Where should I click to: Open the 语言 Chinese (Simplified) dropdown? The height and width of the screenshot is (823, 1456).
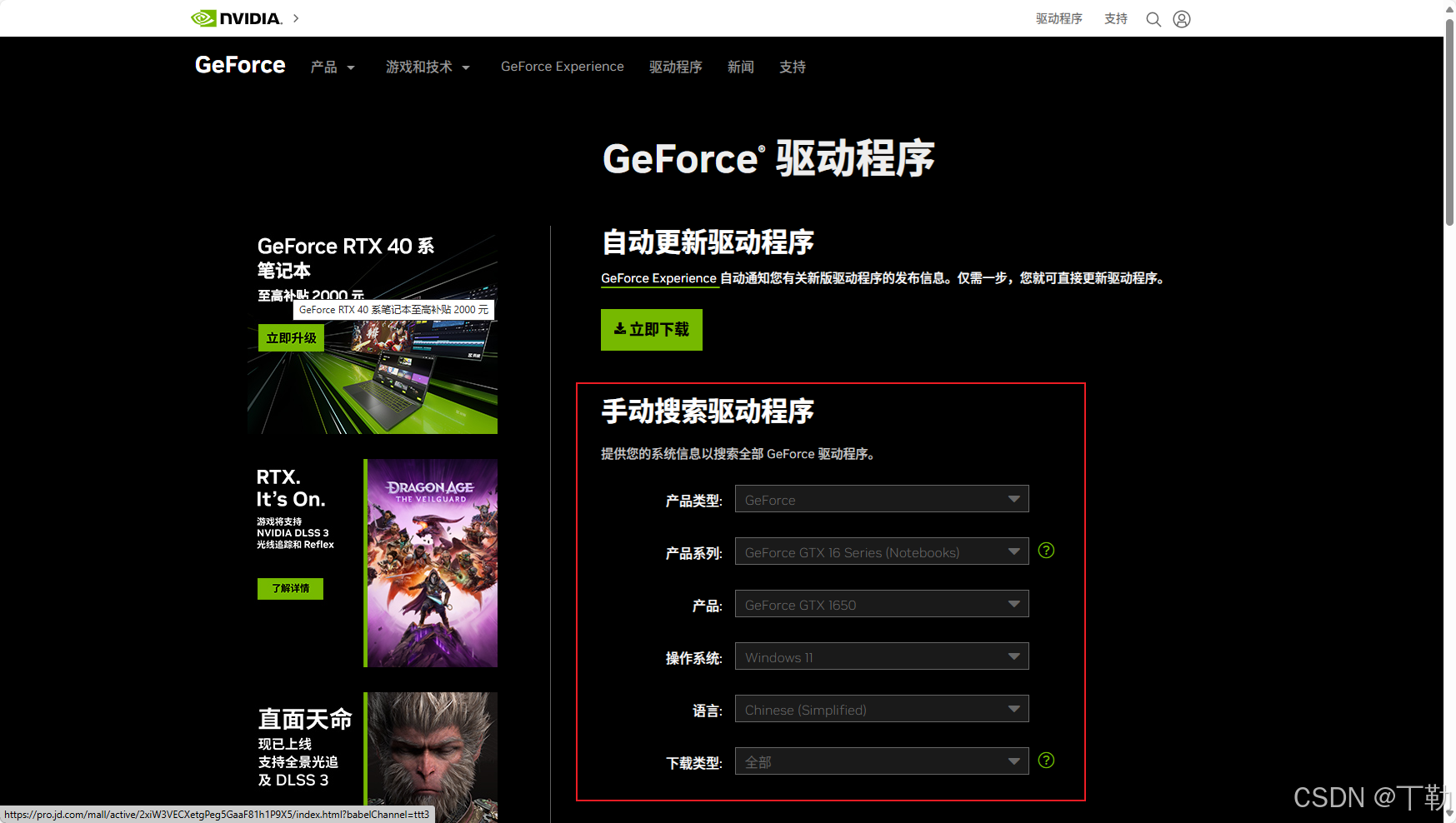pos(882,709)
